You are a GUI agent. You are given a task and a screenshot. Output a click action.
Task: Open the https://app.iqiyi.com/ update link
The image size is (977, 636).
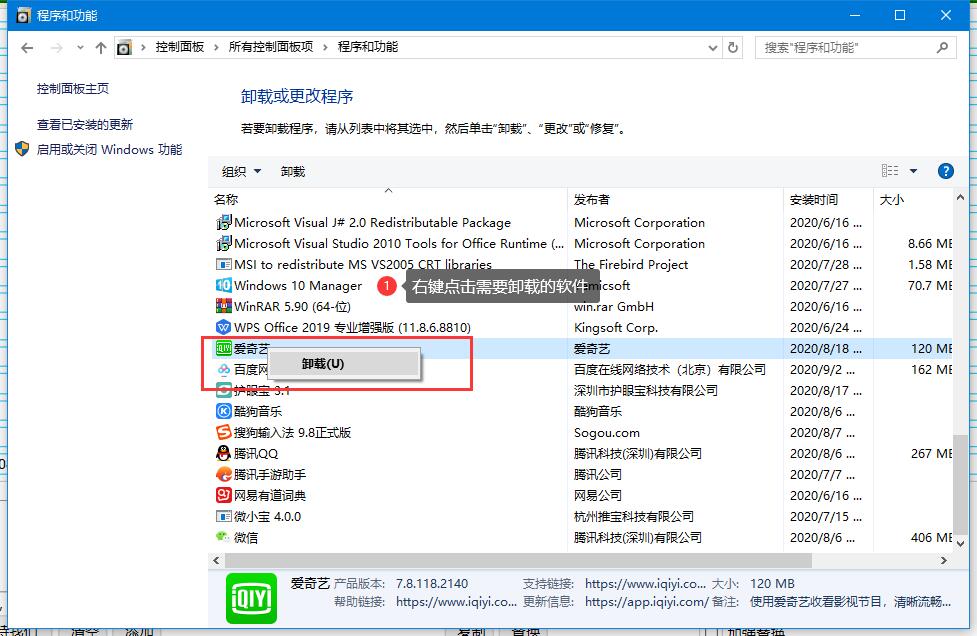coord(646,602)
